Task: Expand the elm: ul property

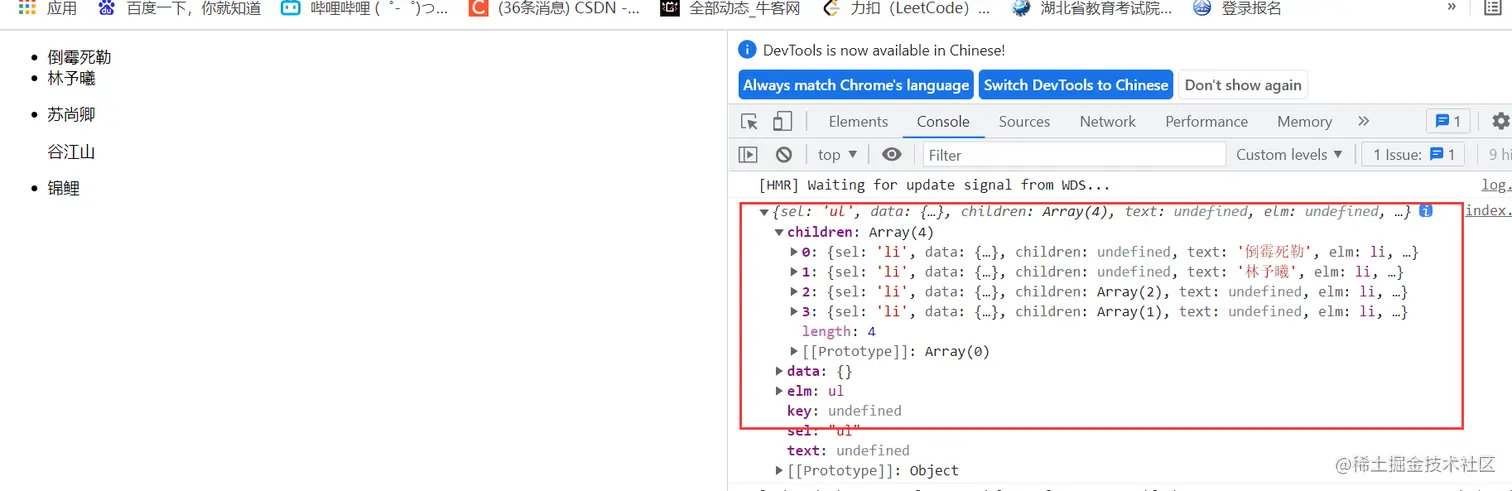Action: 780,391
